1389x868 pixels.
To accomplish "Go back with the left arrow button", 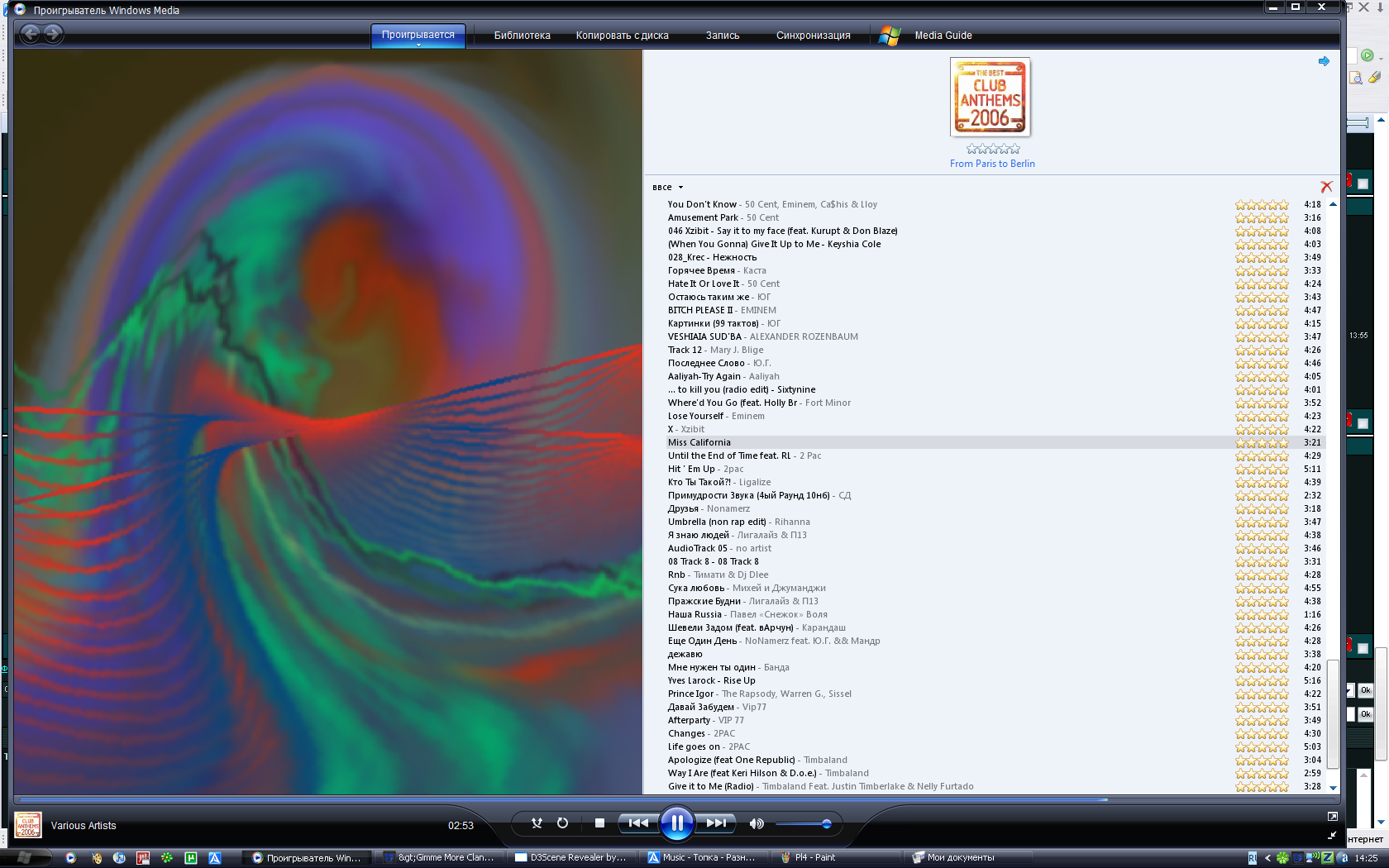I will (31, 34).
